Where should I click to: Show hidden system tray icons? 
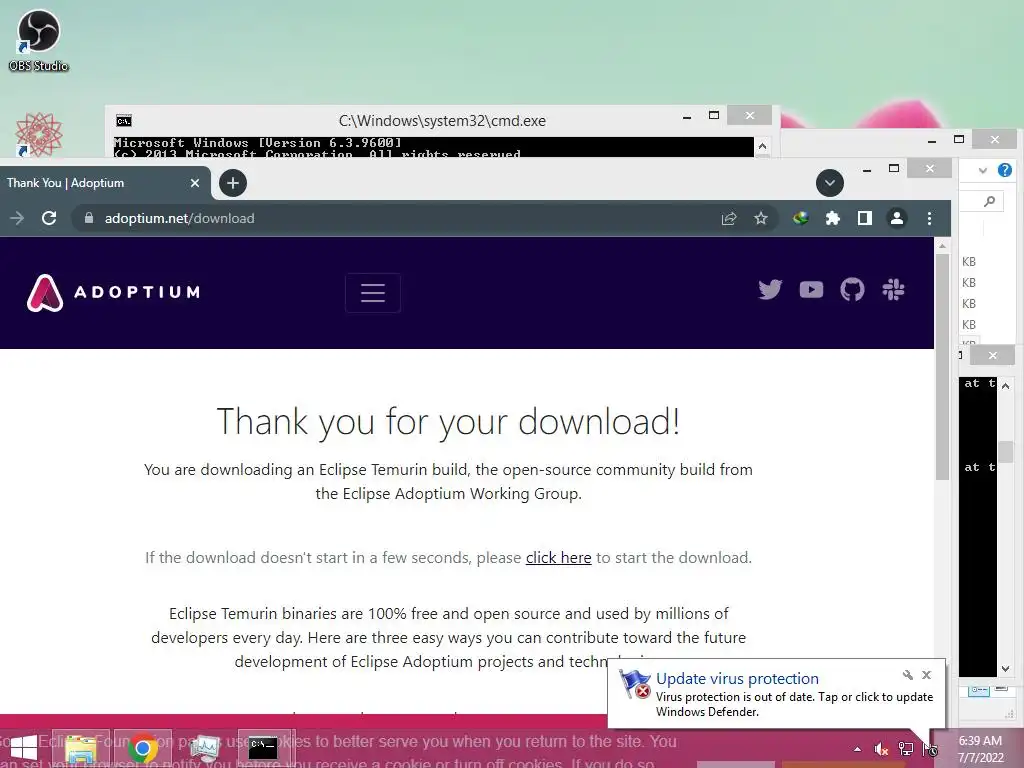(x=857, y=749)
